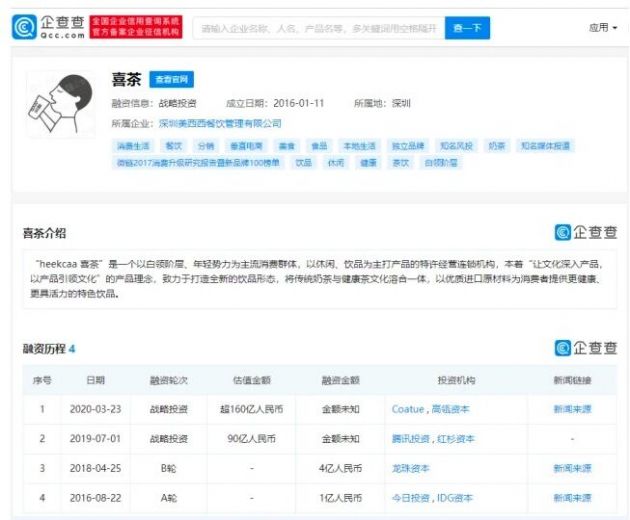
Task: Select the 茶饮 tag
Action: pyautogui.click(x=401, y=163)
